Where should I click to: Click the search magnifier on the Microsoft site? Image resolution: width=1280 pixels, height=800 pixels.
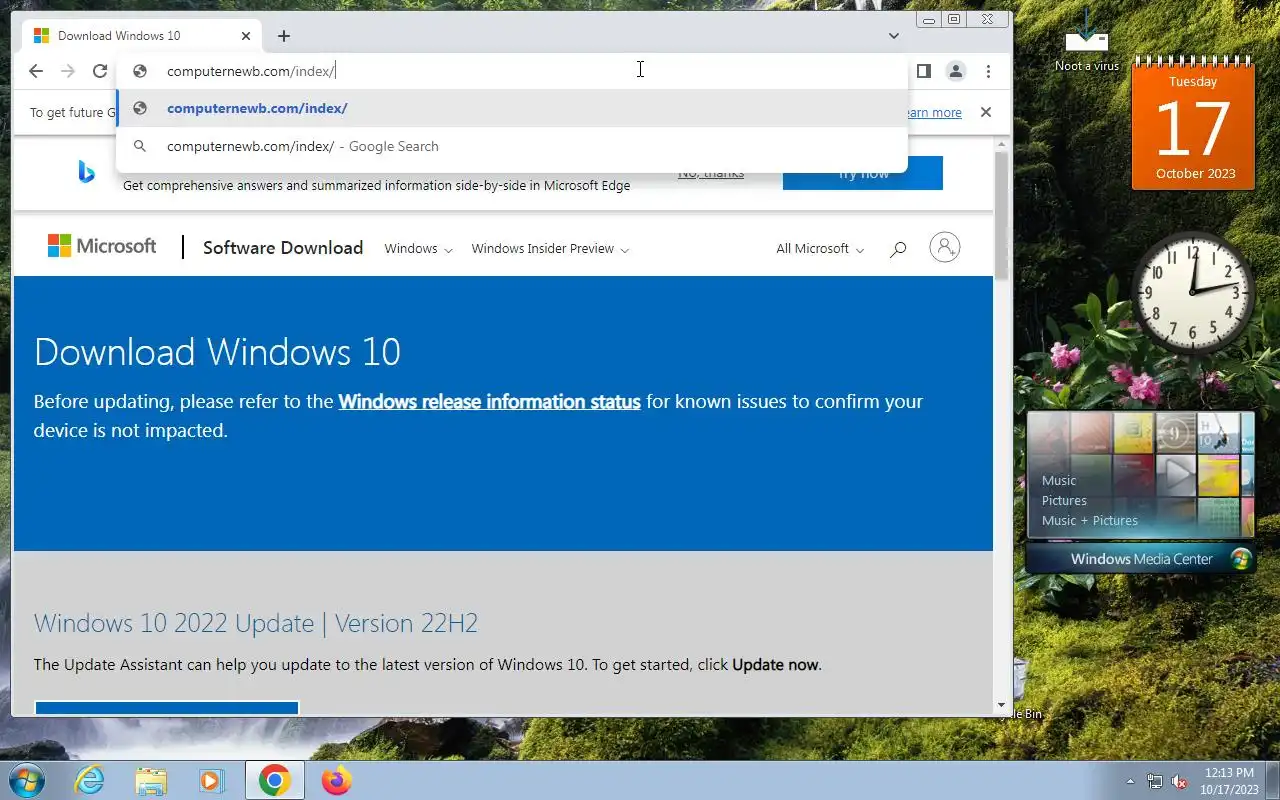pos(898,248)
